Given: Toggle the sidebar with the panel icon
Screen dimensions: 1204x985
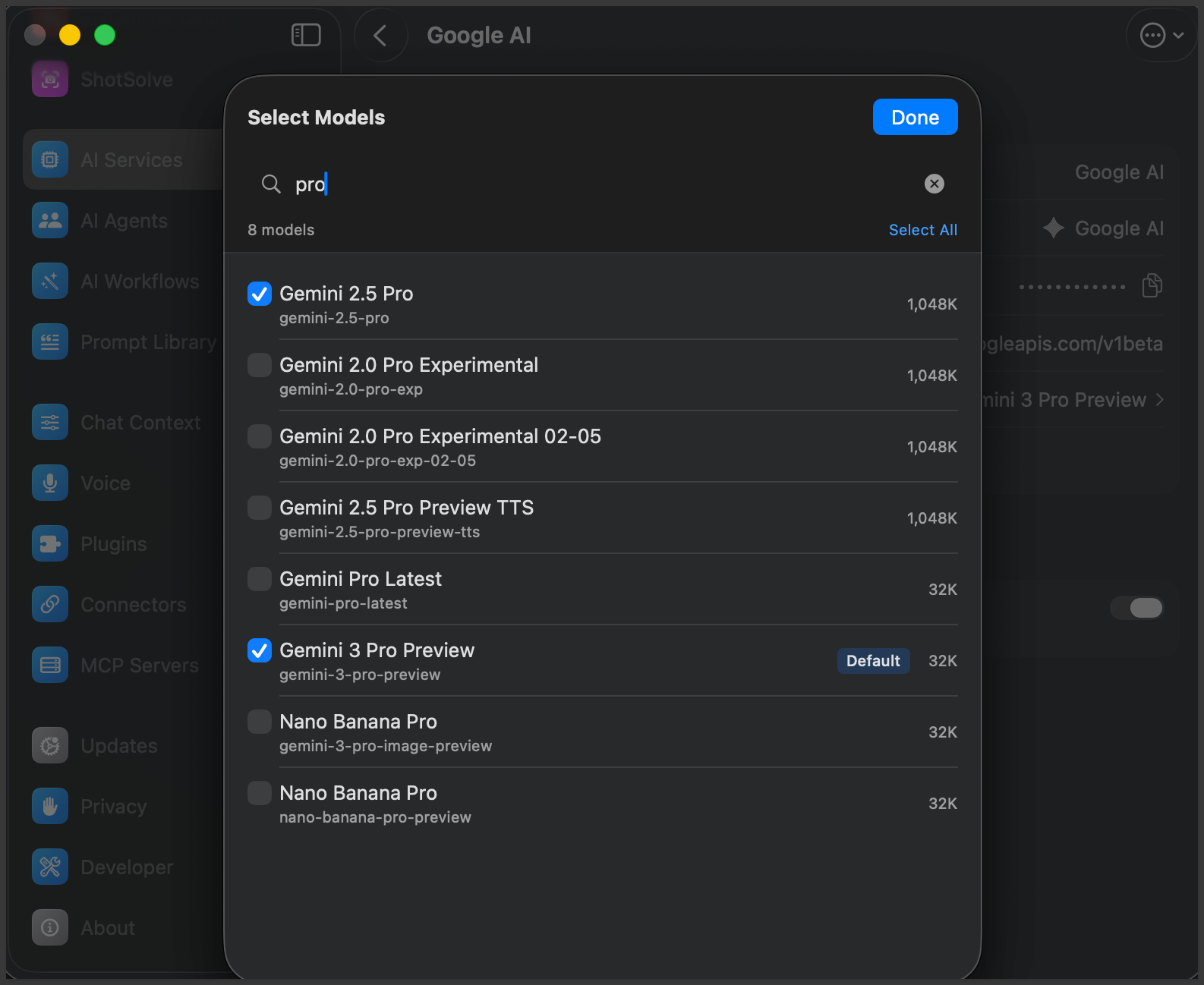Looking at the screenshot, I should tap(306, 35).
